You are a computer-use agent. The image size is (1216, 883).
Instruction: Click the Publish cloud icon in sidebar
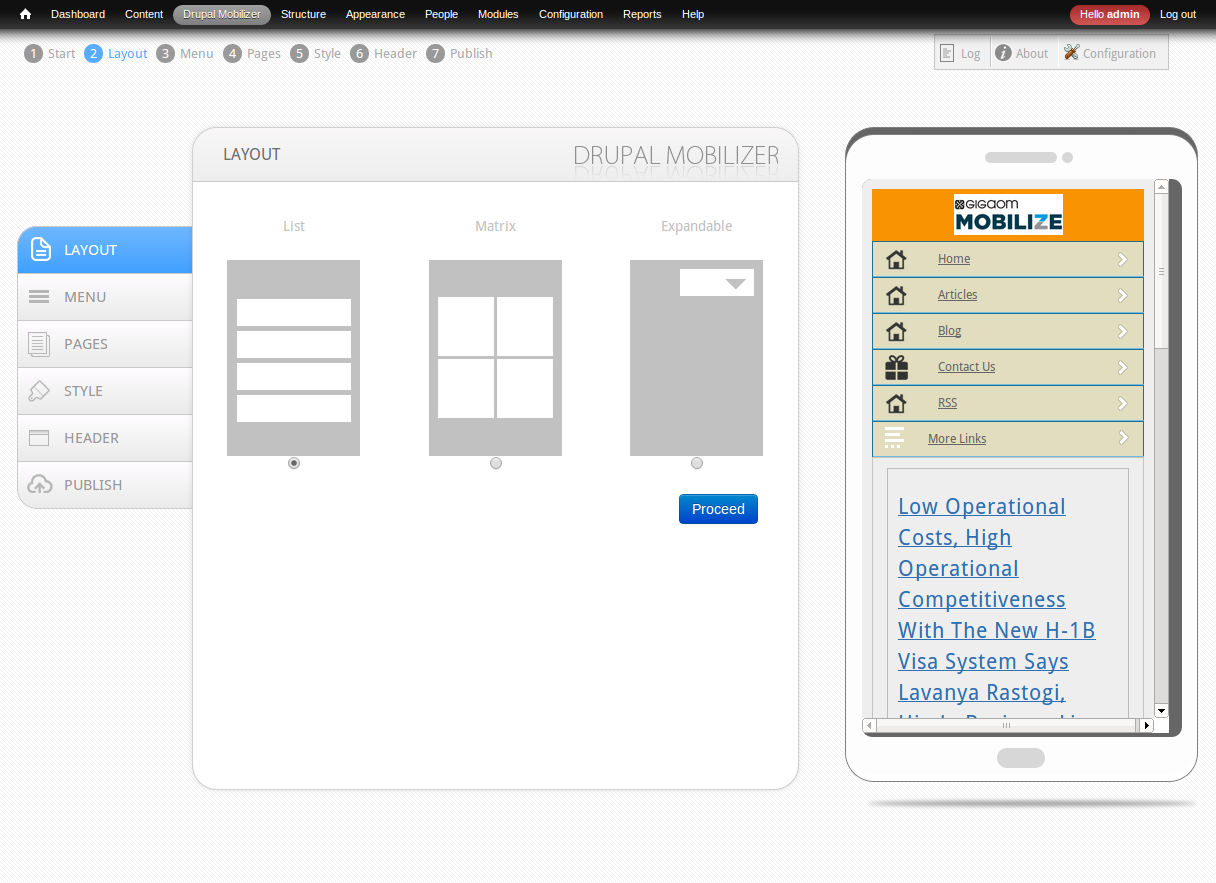click(40, 484)
